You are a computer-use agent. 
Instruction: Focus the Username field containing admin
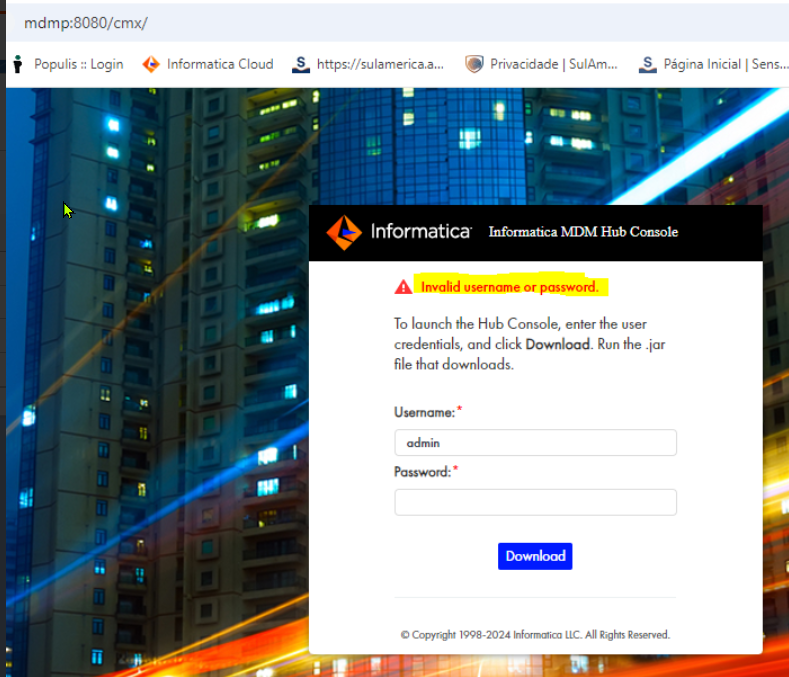[x=535, y=443]
